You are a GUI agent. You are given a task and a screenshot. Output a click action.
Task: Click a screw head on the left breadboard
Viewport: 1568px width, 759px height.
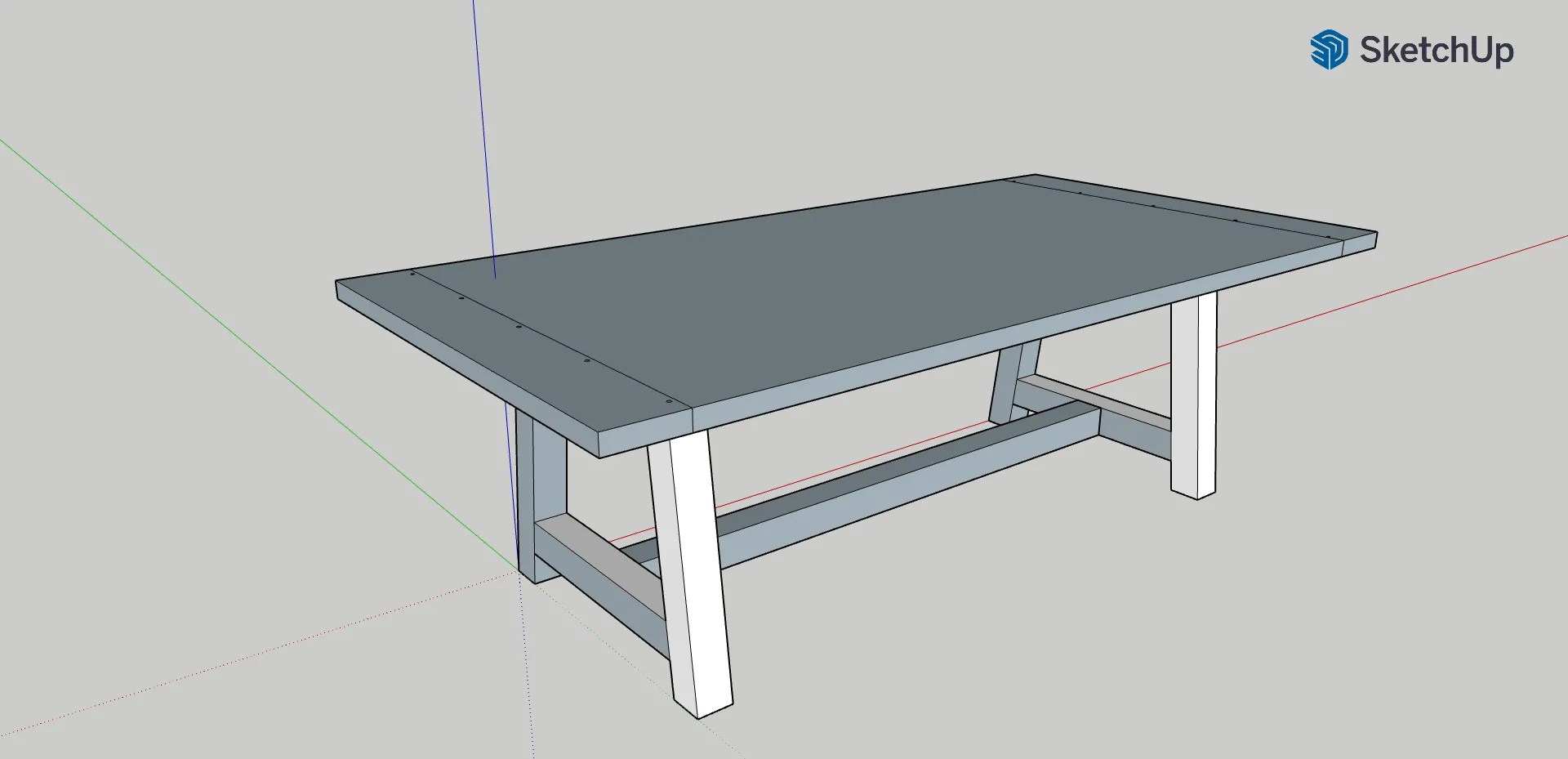tap(519, 326)
